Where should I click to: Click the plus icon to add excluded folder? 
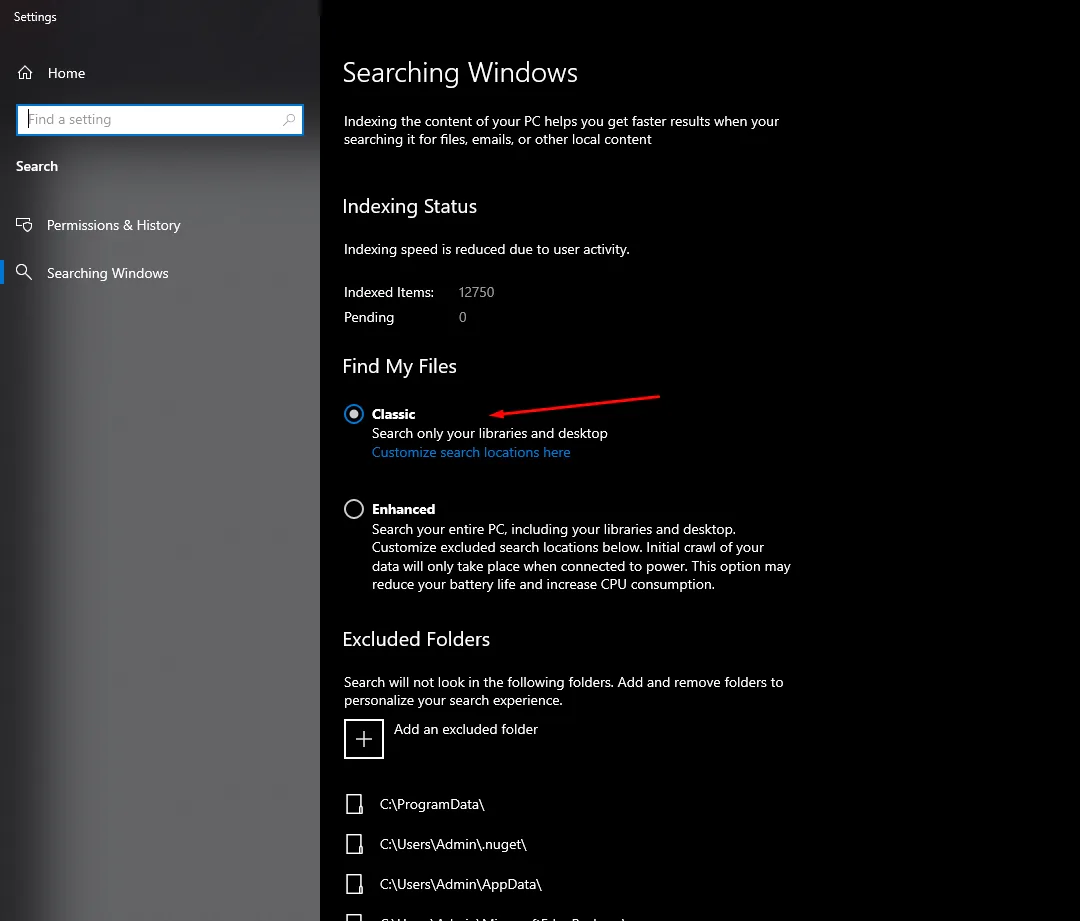(x=364, y=739)
